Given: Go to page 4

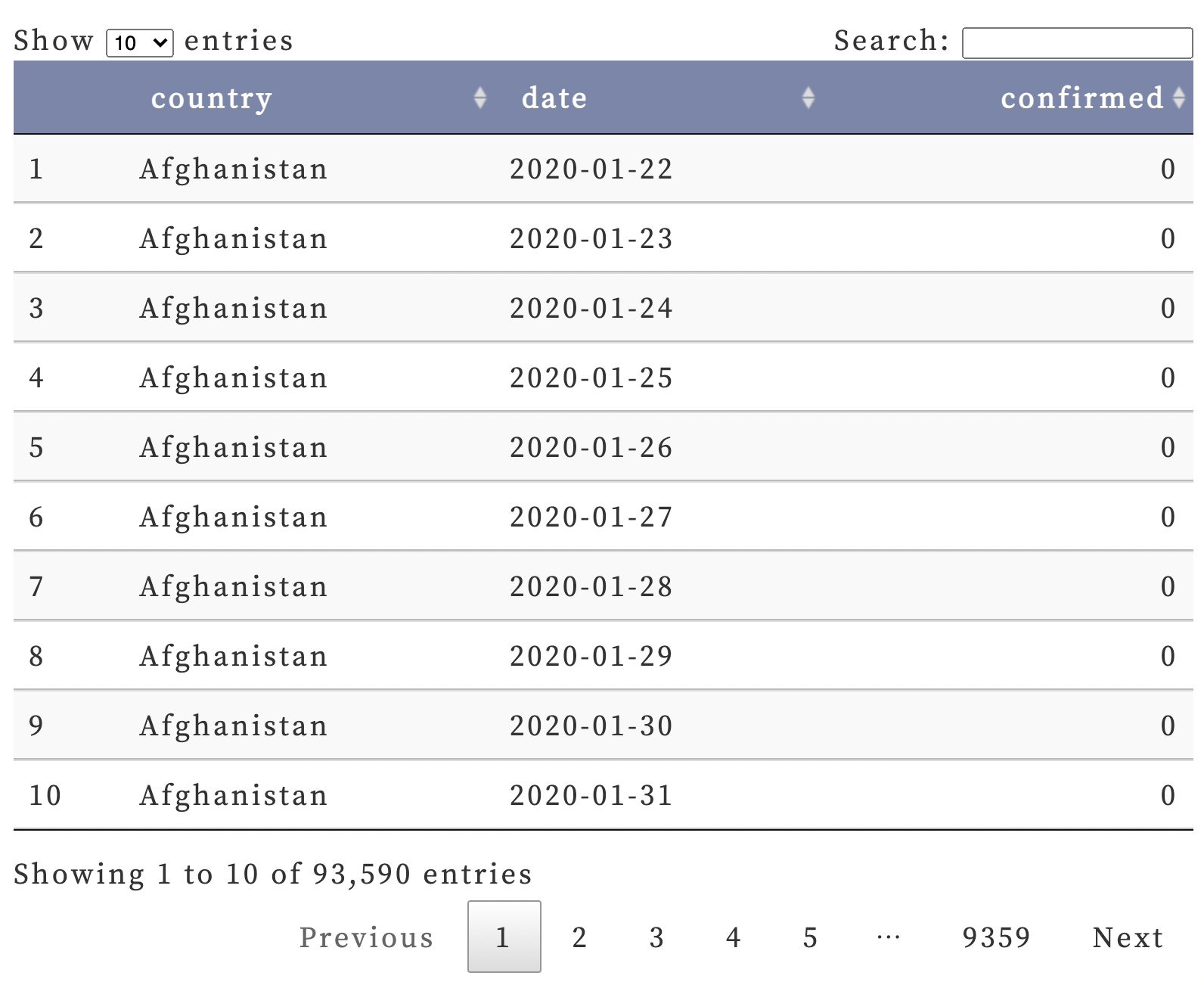Looking at the screenshot, I should (x=733, y=937).
